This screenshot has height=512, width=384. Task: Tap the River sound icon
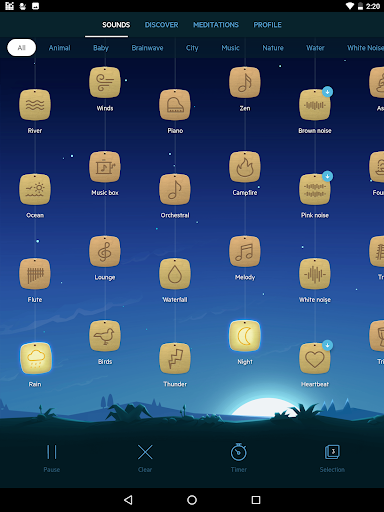click(x=35, y=105)
